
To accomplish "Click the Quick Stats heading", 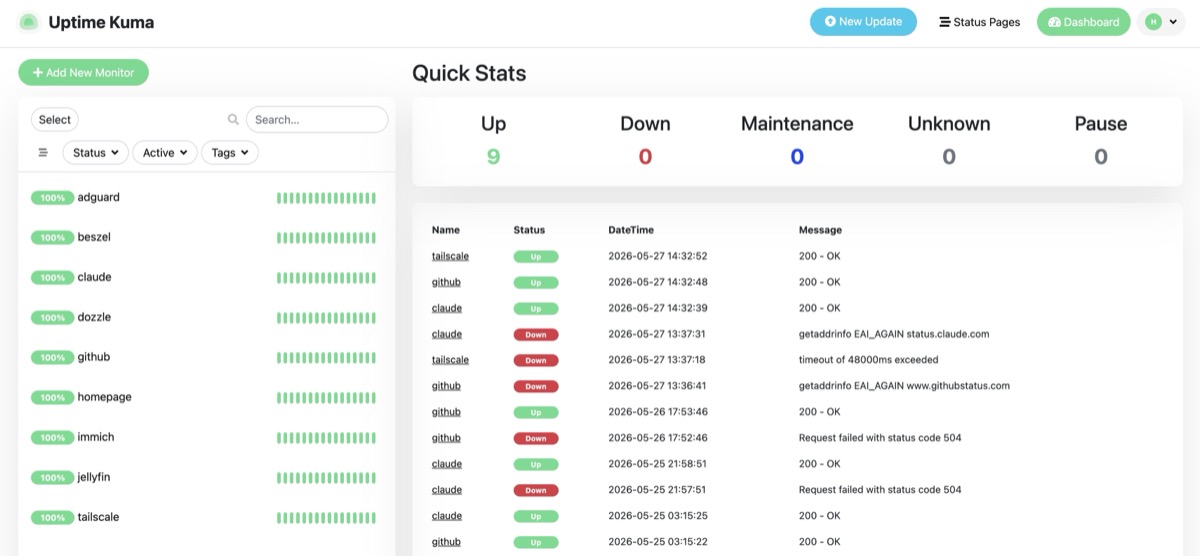I will [x=469, y=73].
